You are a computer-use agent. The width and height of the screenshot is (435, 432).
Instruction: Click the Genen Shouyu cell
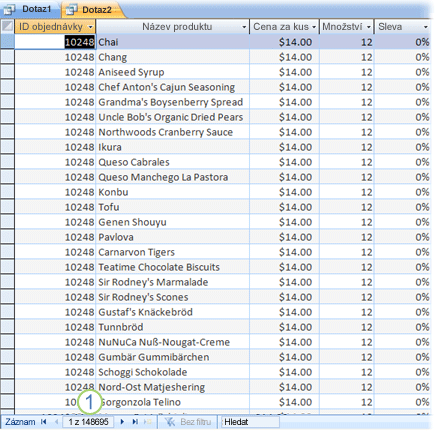173,222
